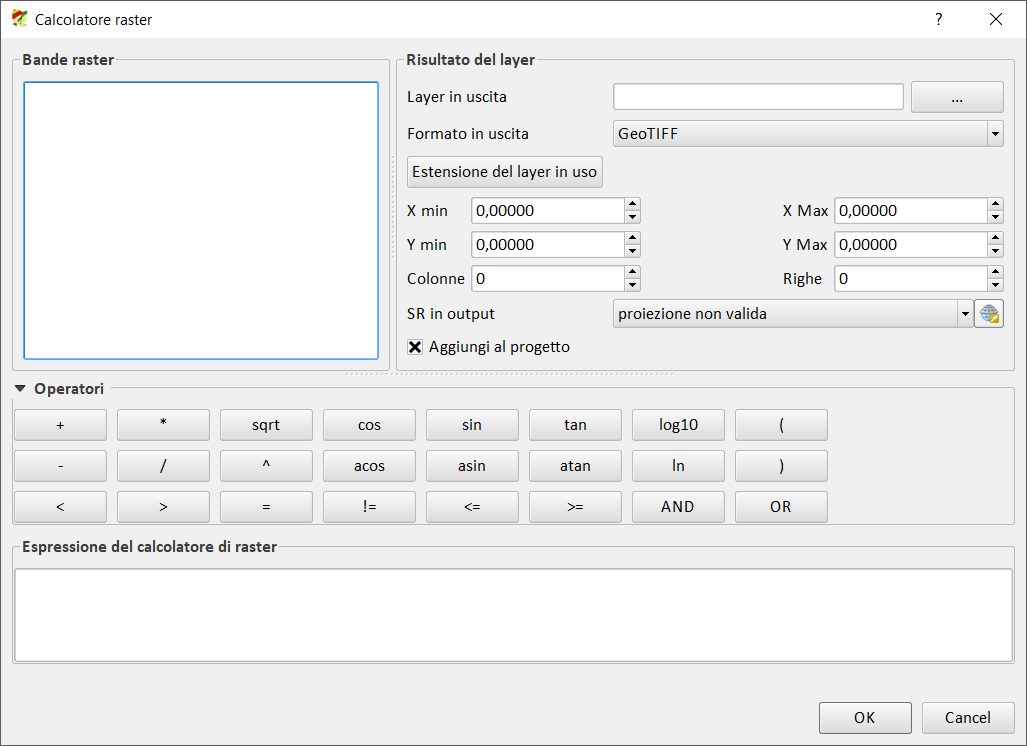This screenshot has width=1027, height=746.
Task: Click the 'Layer in uscita' text field
Action: [x=758, y=97]
